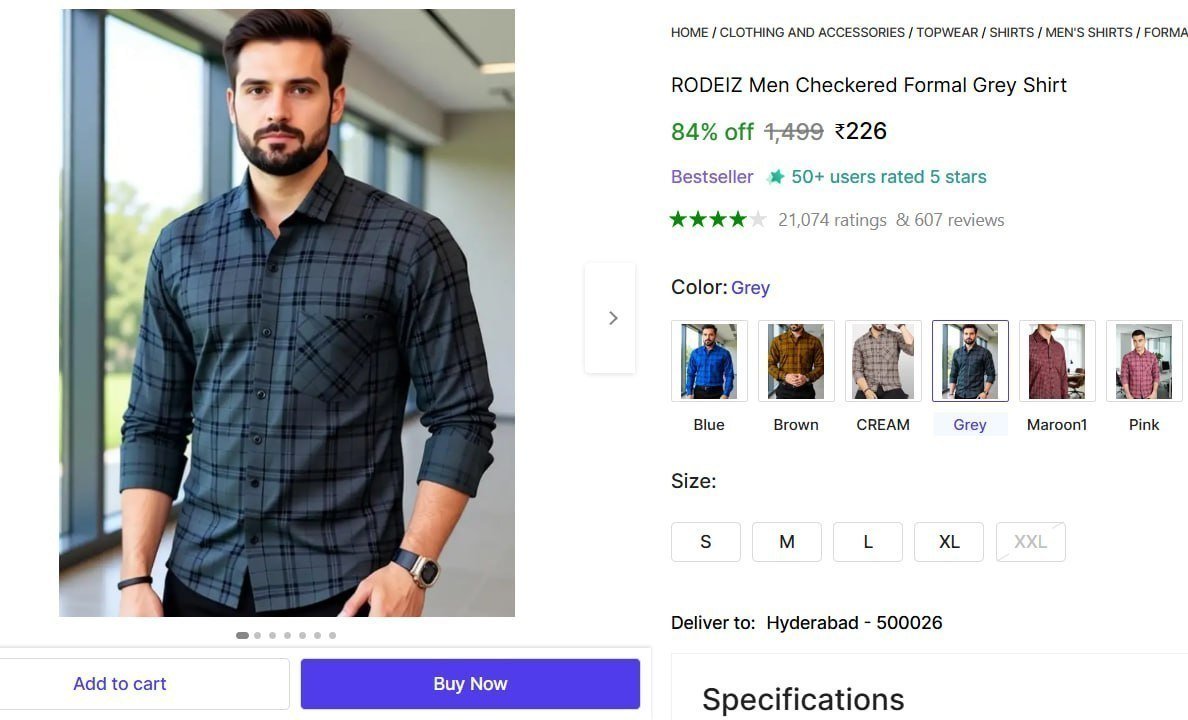Viewport: 1188px width, 720px height.
Task: Select the Brown shirt color thumbnail
Action: (796, 361)
